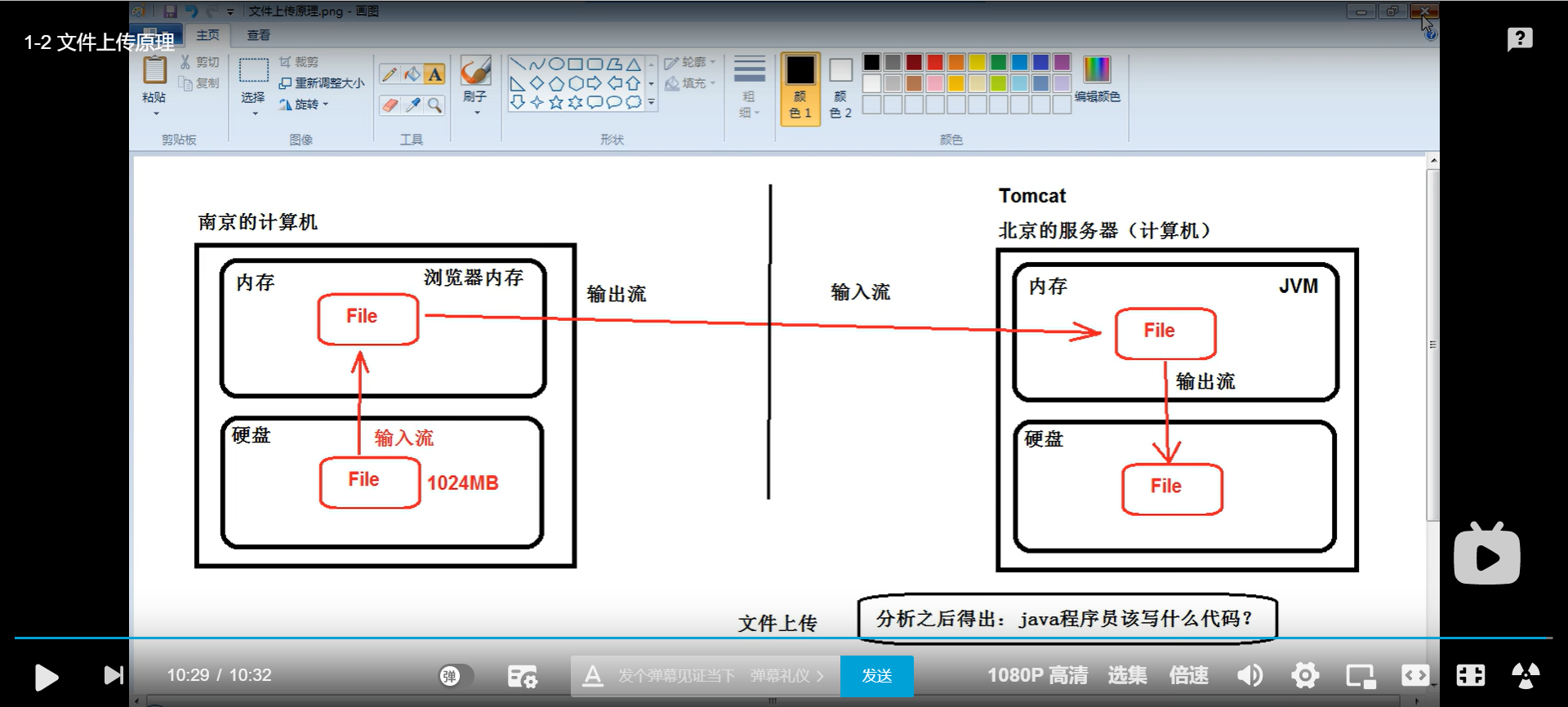Select the Magnifier tool
The width and height of the screenshot is (1568, 707).
click(435, 104)
